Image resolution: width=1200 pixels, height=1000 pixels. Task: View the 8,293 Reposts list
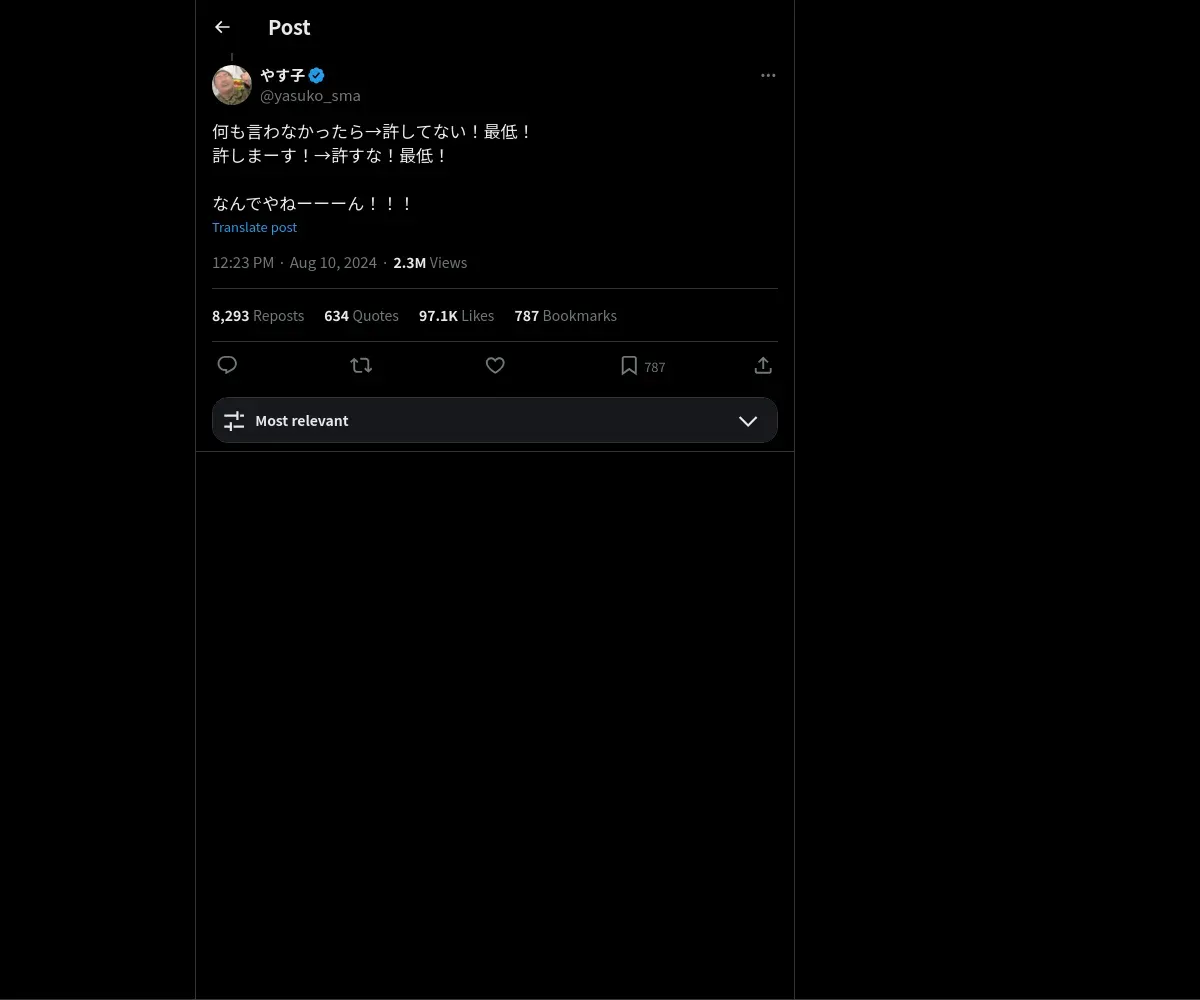[258, 316]
